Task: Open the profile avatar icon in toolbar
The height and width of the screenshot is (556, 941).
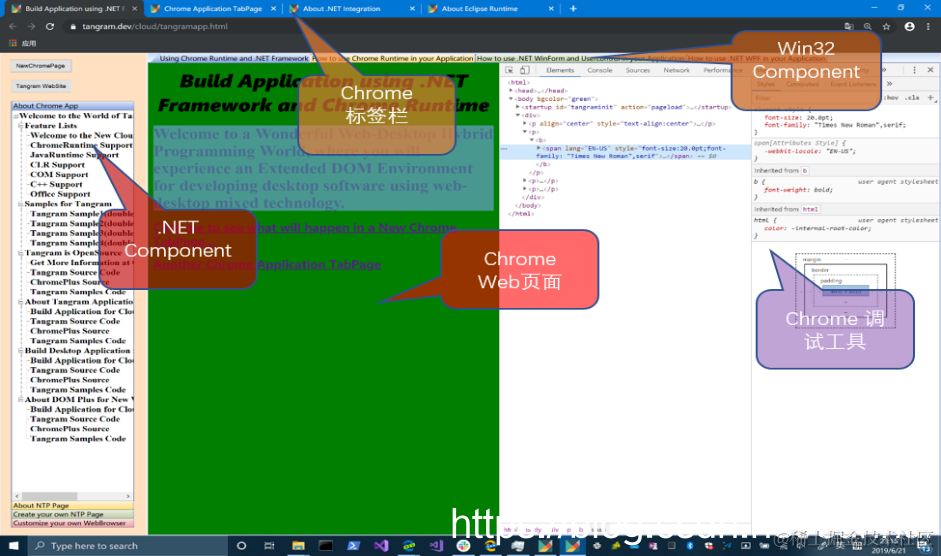Action: [x=909, y=26]
